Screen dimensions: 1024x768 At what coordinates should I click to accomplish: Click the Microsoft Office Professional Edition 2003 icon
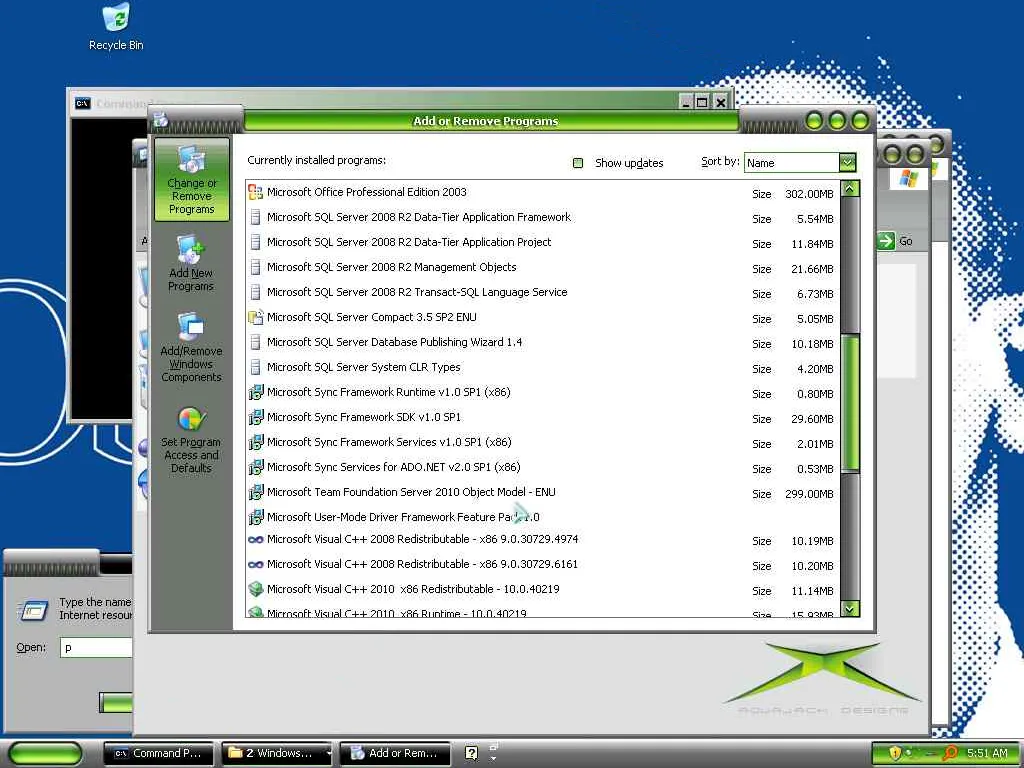pyautogui.click(x=256, y=192)
